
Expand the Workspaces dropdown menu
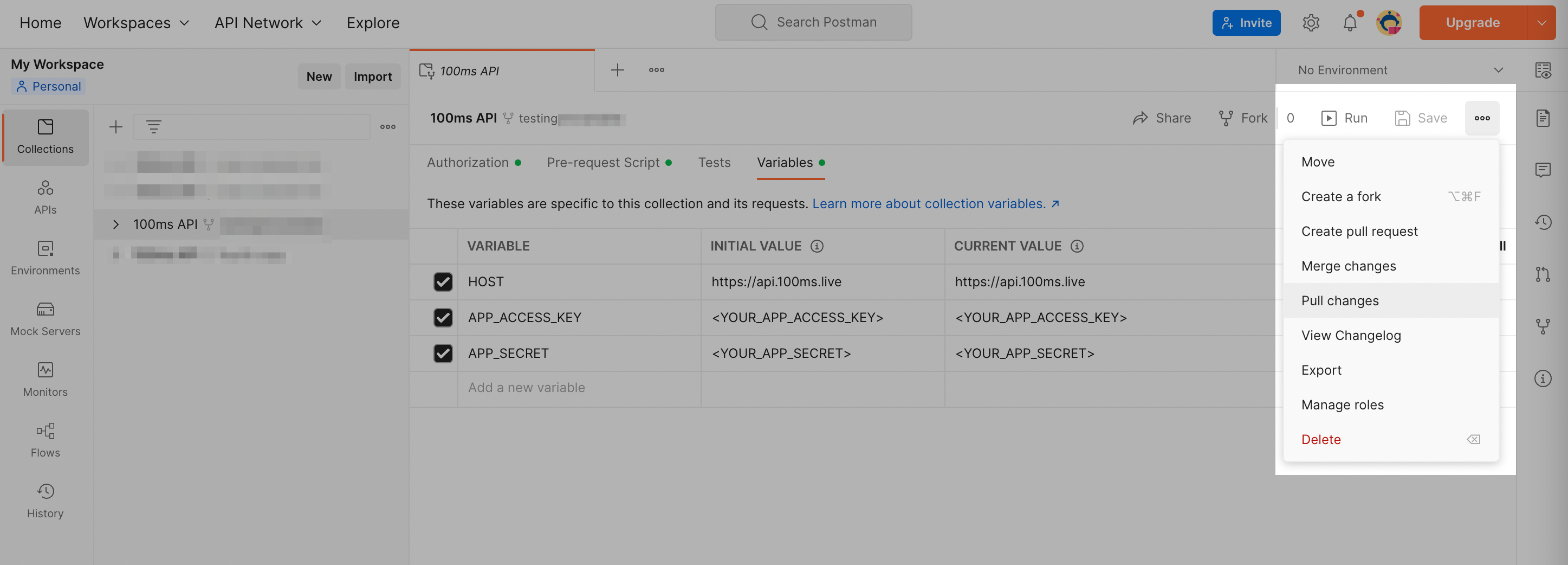click(x=137, y=23)
